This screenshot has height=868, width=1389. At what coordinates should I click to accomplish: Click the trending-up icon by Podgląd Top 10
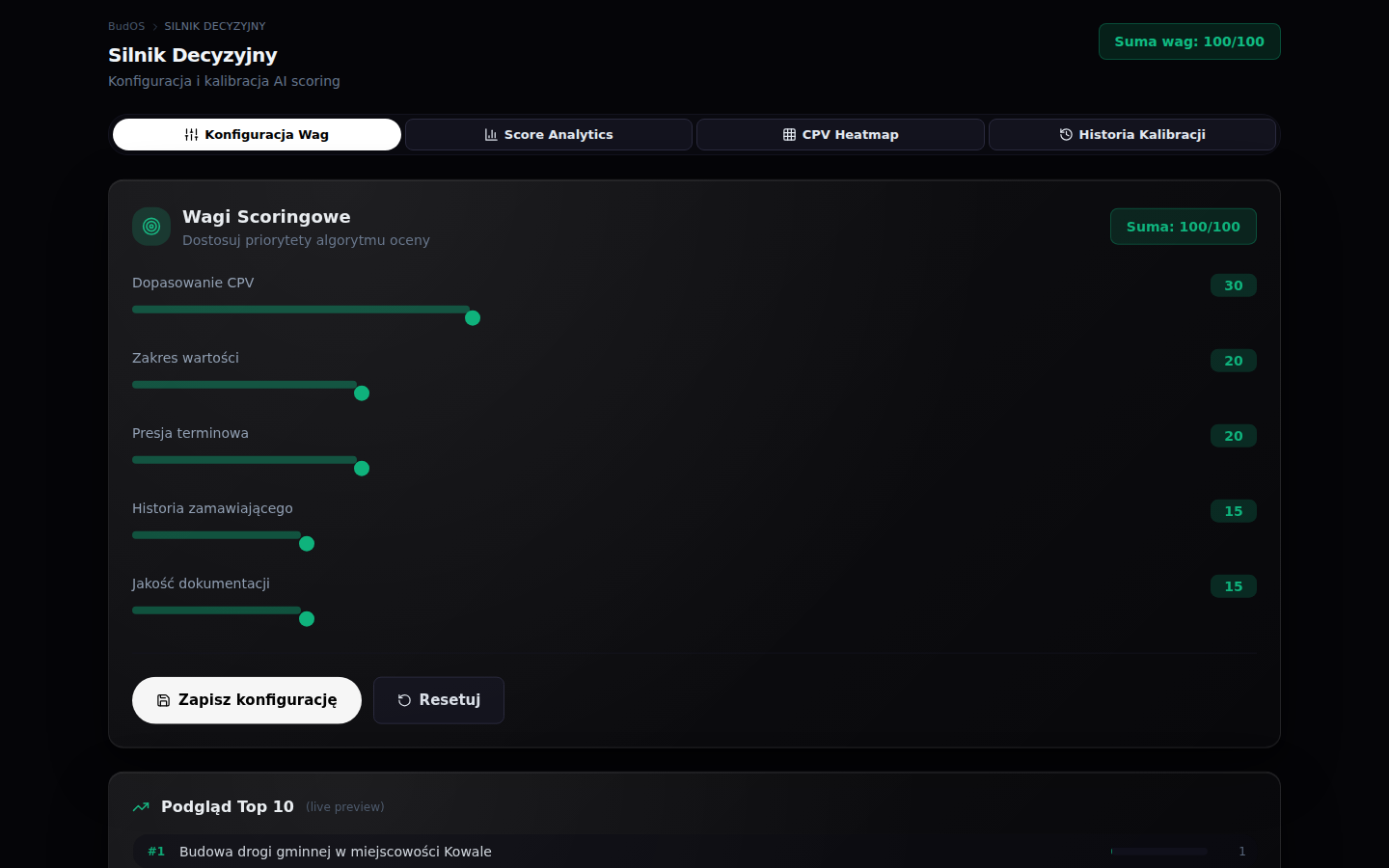141,807
